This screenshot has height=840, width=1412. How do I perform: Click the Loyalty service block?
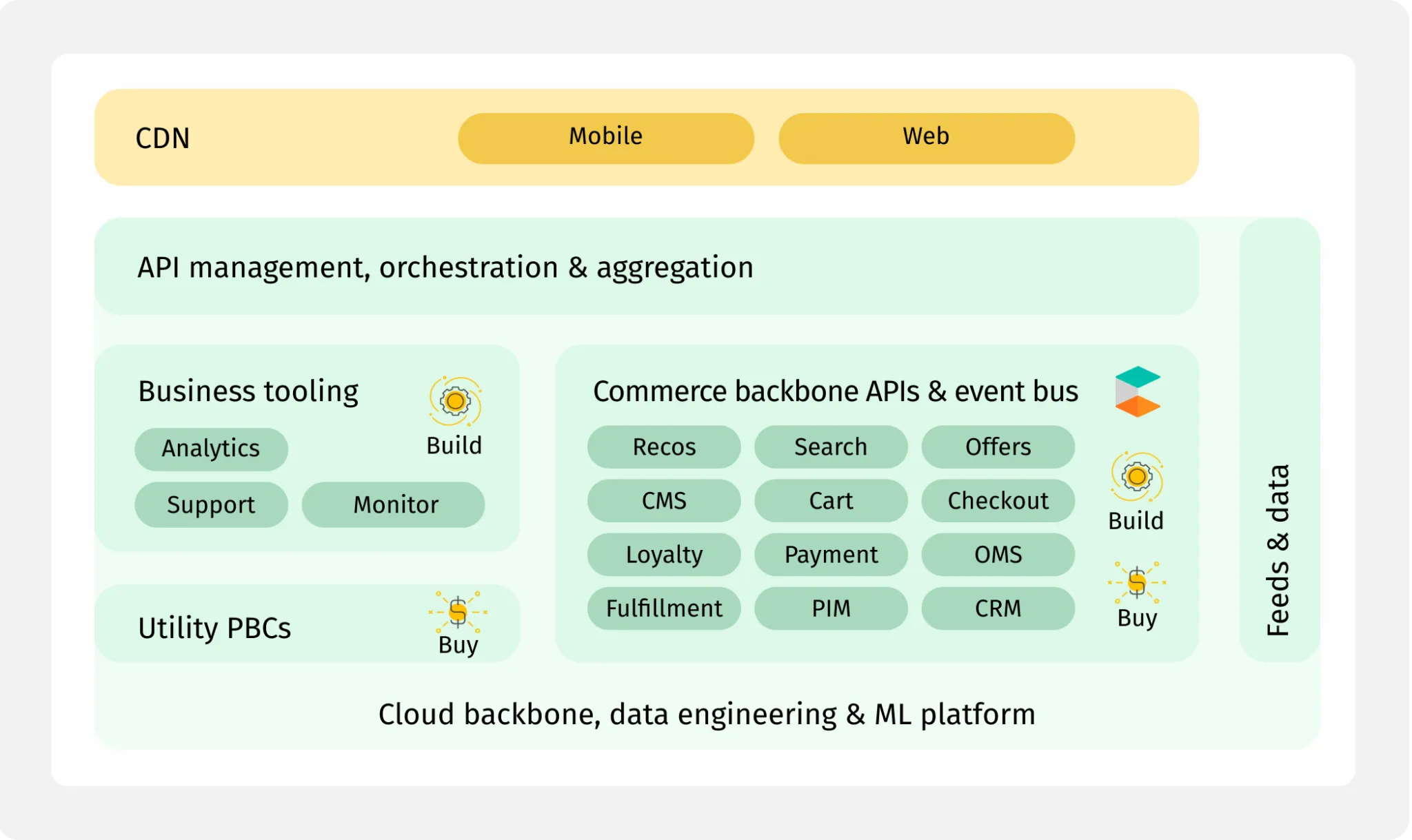click(x=663, y=555)
